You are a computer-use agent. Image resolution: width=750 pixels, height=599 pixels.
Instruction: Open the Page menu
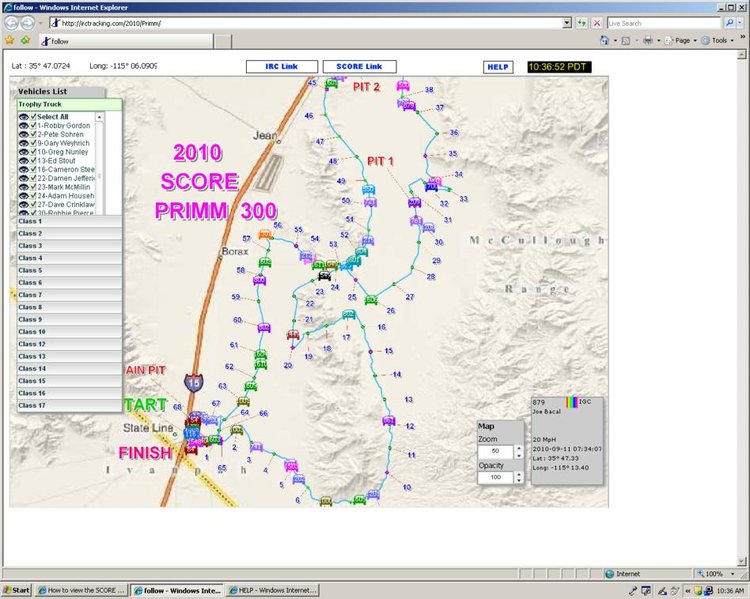pos(682,41)
